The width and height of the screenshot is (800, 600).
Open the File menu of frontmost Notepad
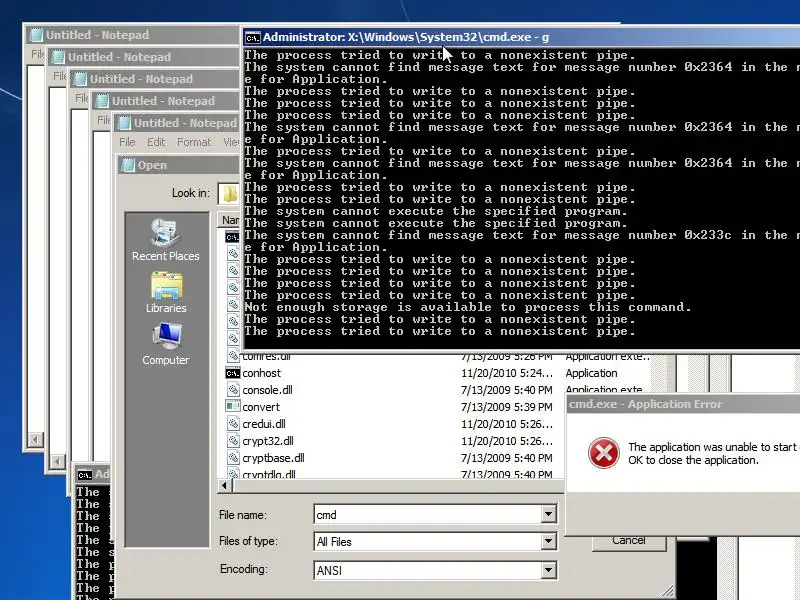tap(127, 142)
